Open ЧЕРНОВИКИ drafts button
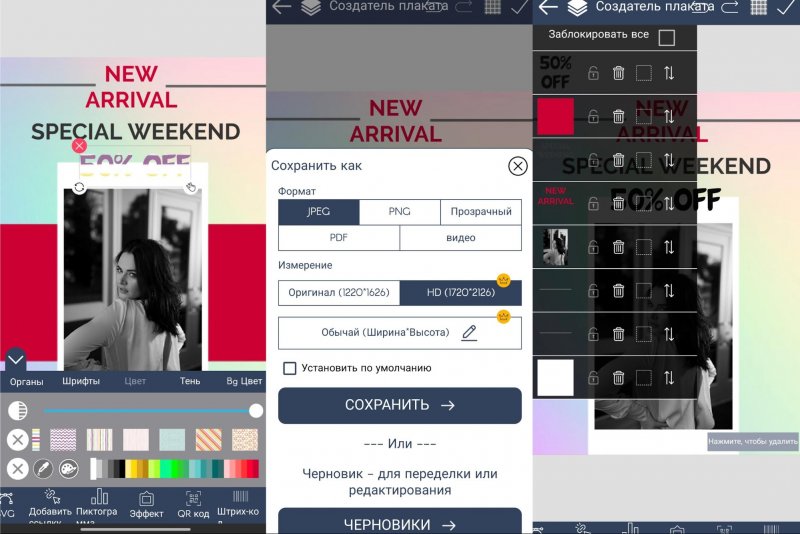Image resolution: width=800 pixels, height=534 pixels. coord(399,523)
